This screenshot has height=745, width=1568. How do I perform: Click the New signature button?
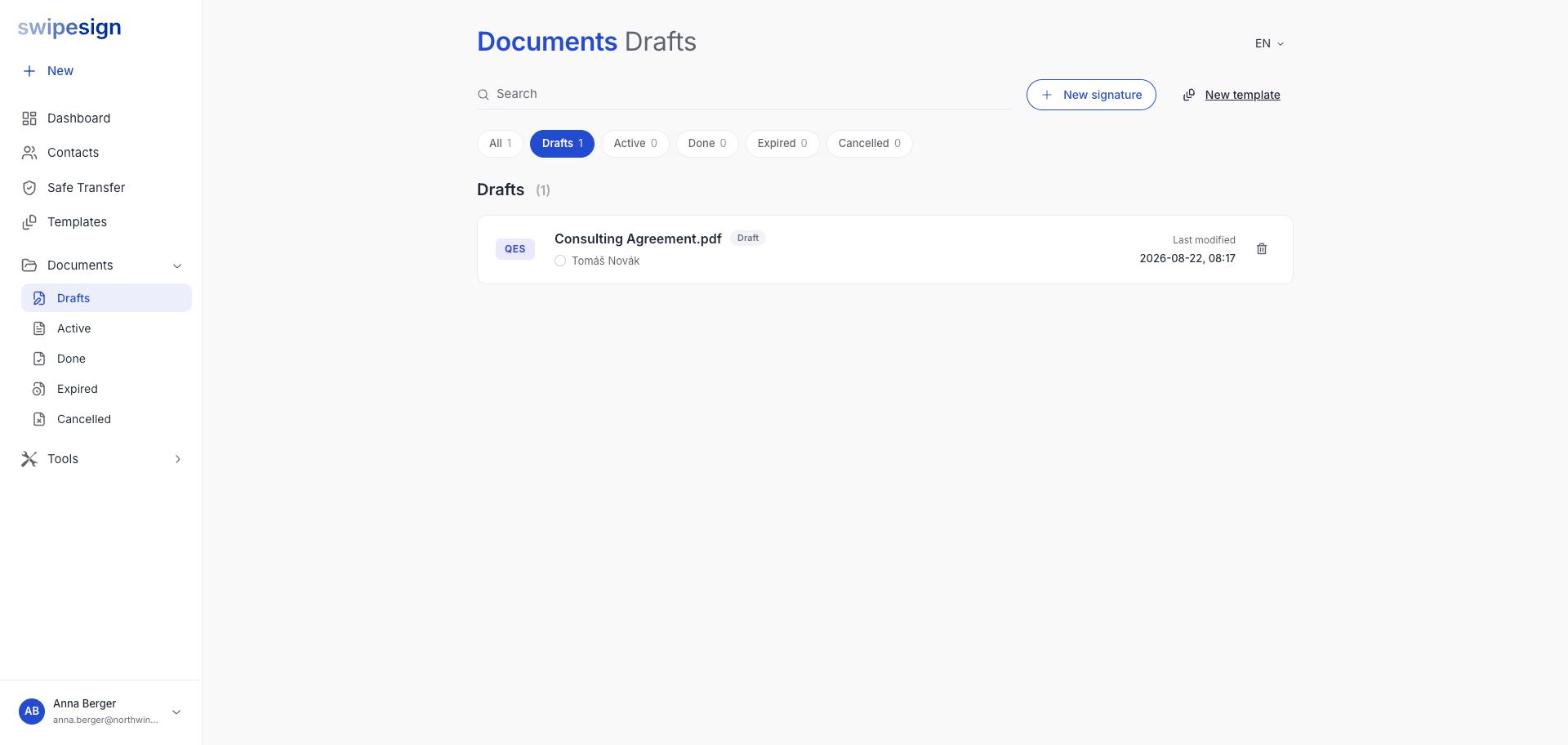pos(1091,95)
